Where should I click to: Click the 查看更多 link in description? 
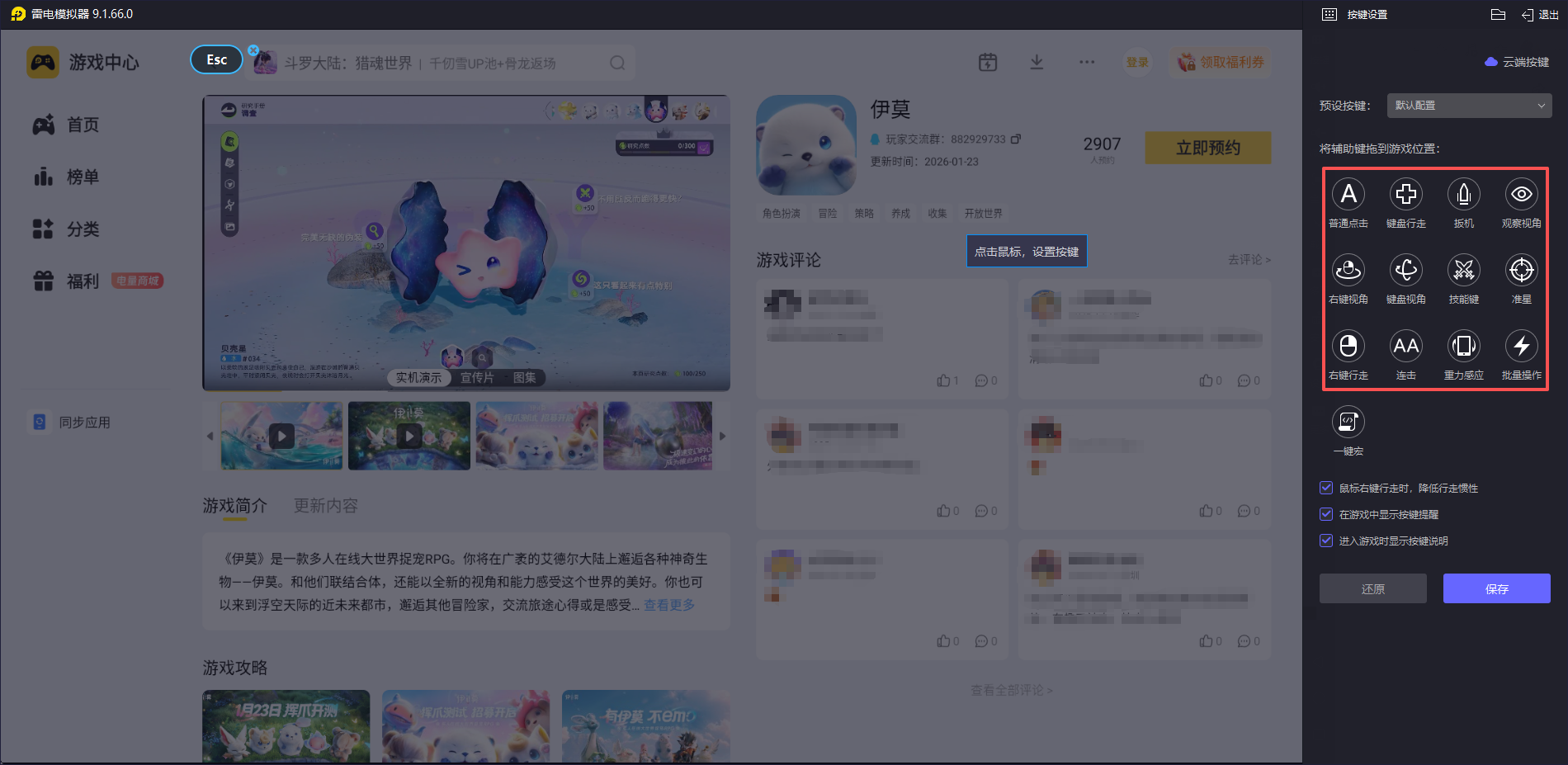[669, 605]
